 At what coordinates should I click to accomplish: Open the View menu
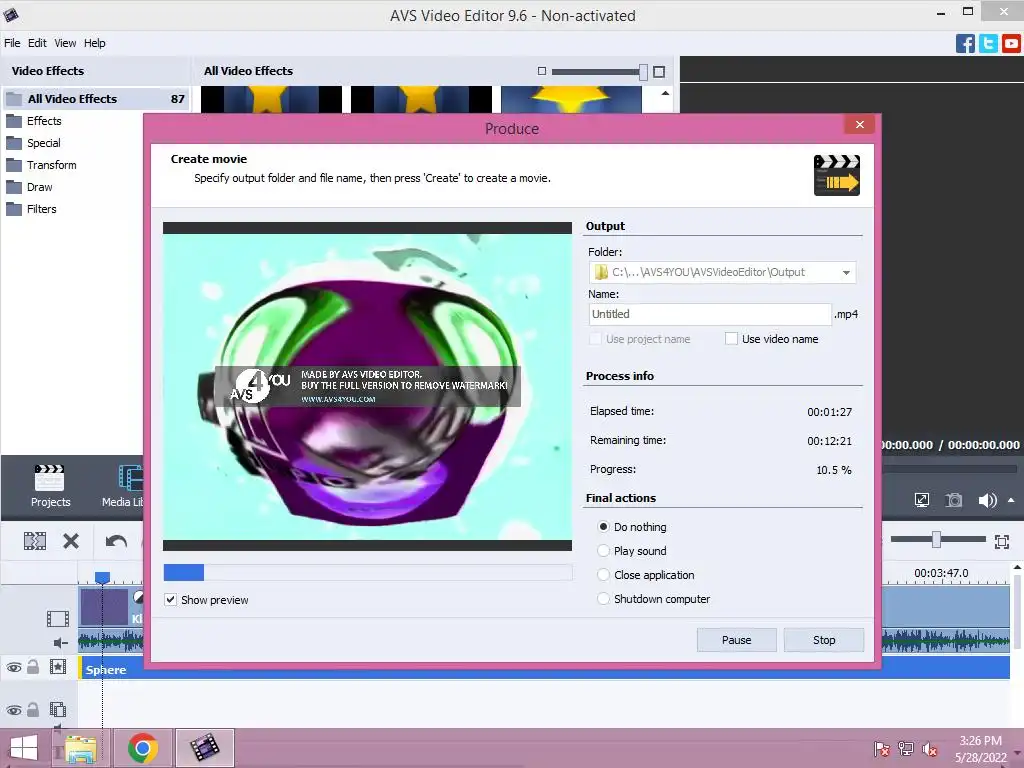coord(65,43)
